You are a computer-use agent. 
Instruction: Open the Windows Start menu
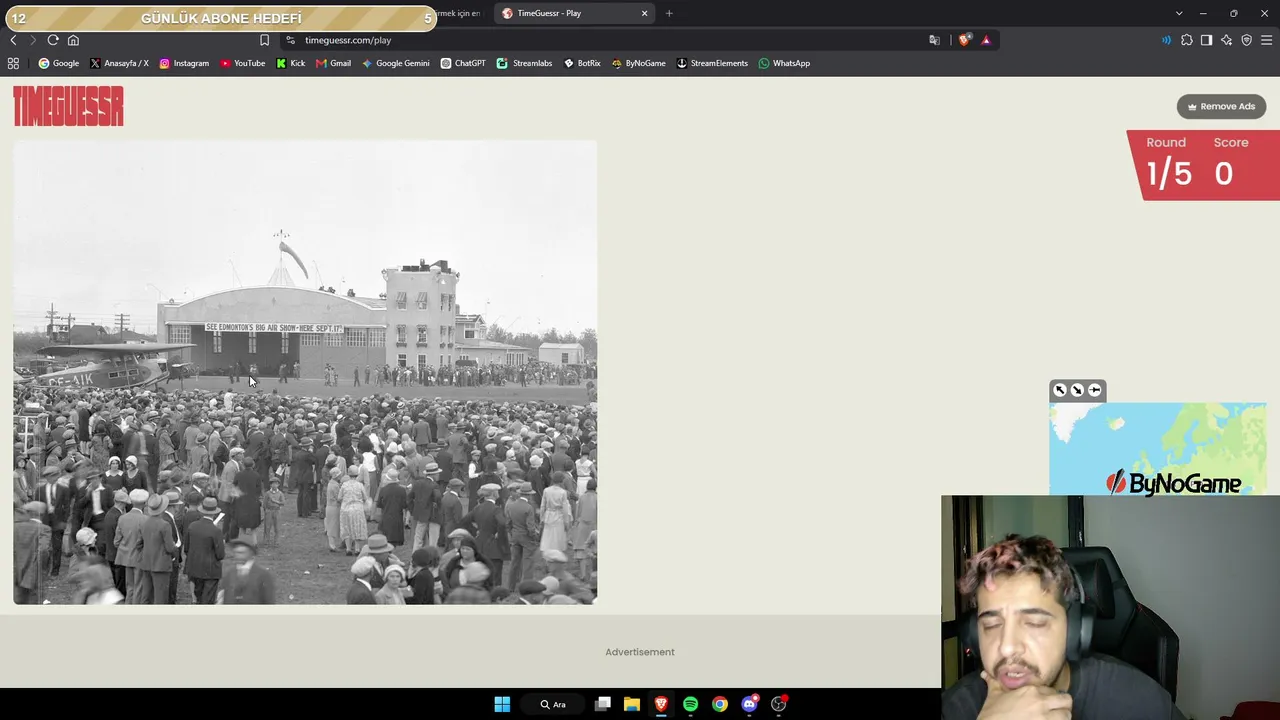pos(502,704)
